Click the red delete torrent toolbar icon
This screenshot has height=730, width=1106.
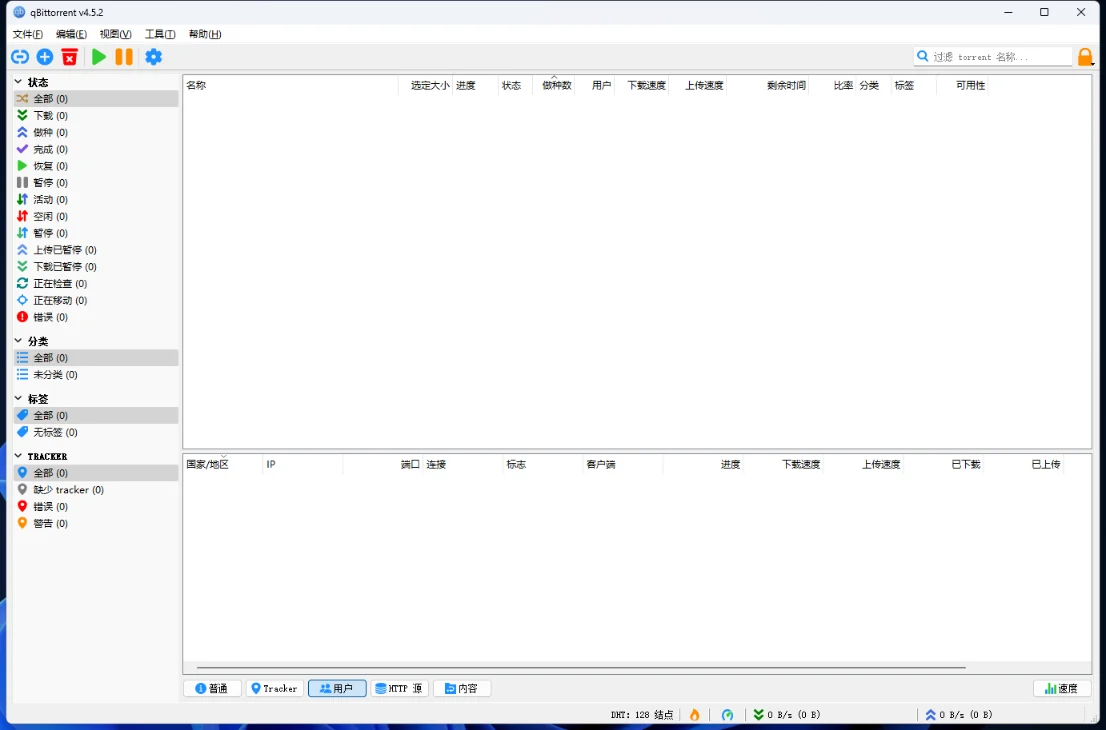point(69,57)
